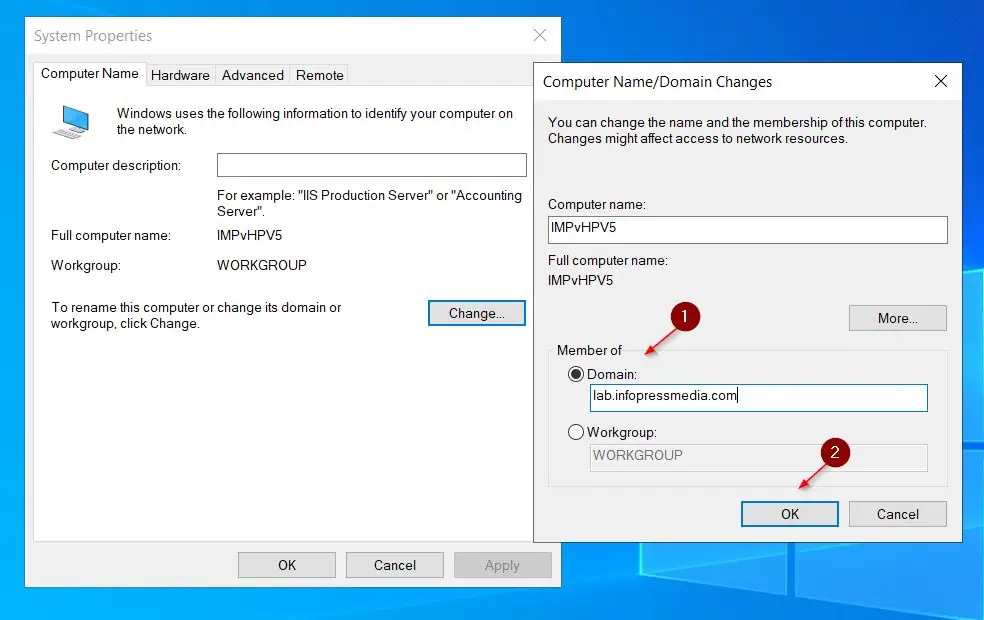Cancel the Computer Name/Domain Changes dialog

point(897,514)
